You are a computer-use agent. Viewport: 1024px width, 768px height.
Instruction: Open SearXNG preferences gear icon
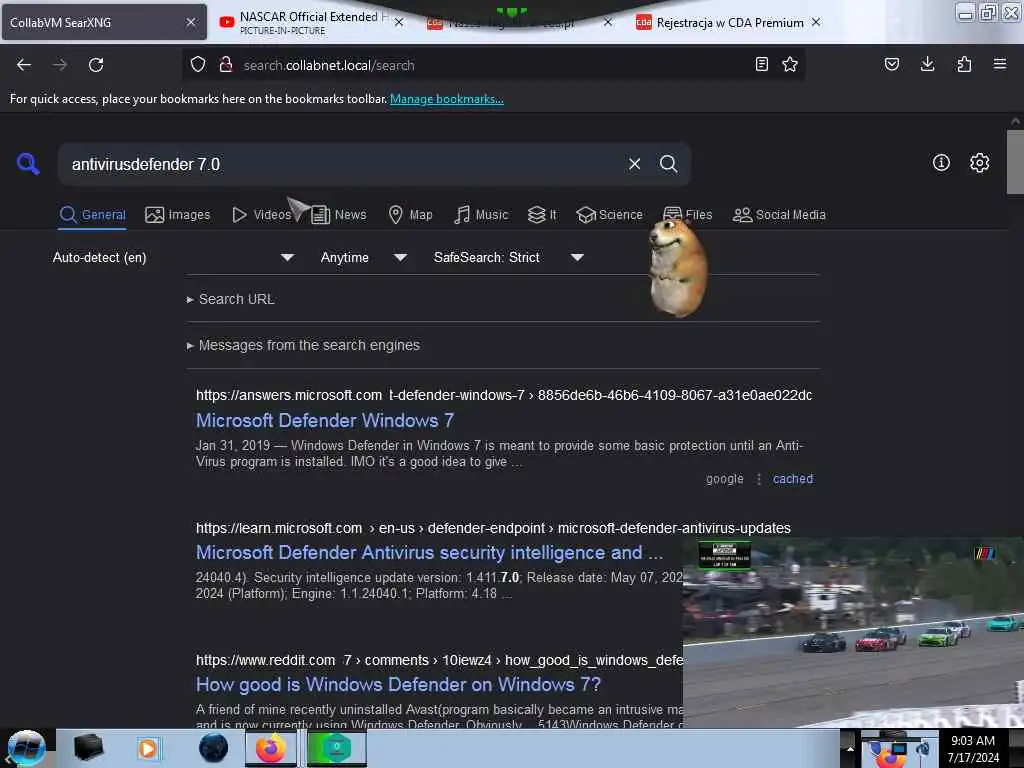click(979, 163)
